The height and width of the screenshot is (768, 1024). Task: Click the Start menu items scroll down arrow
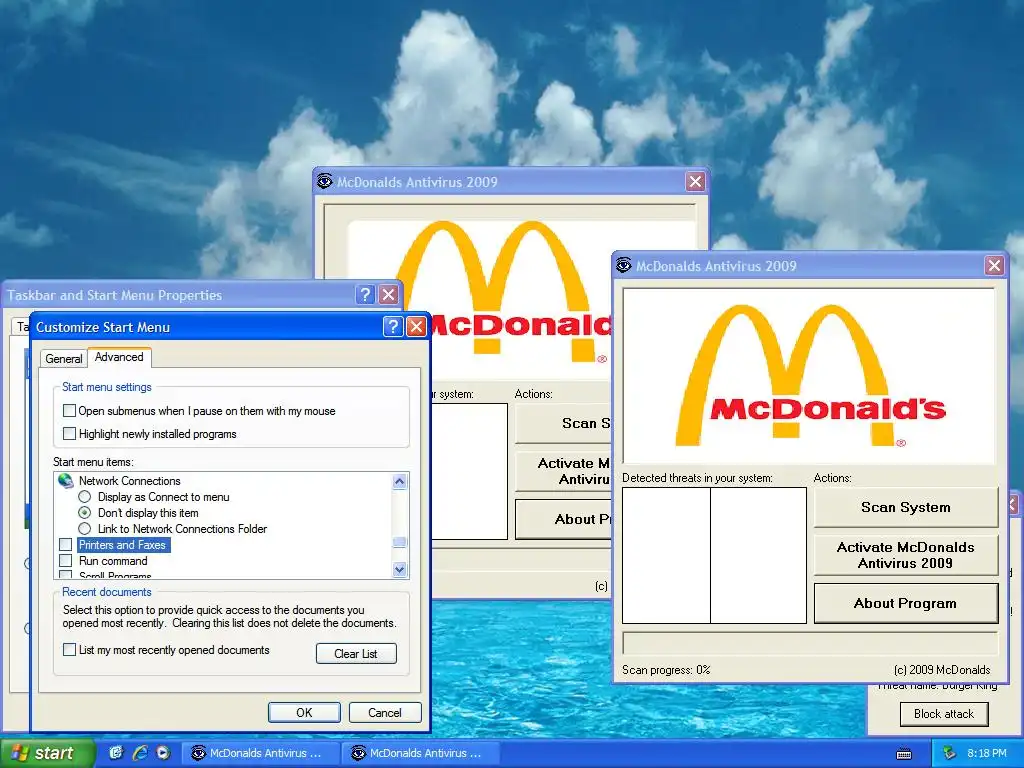(x=400, y=569)
